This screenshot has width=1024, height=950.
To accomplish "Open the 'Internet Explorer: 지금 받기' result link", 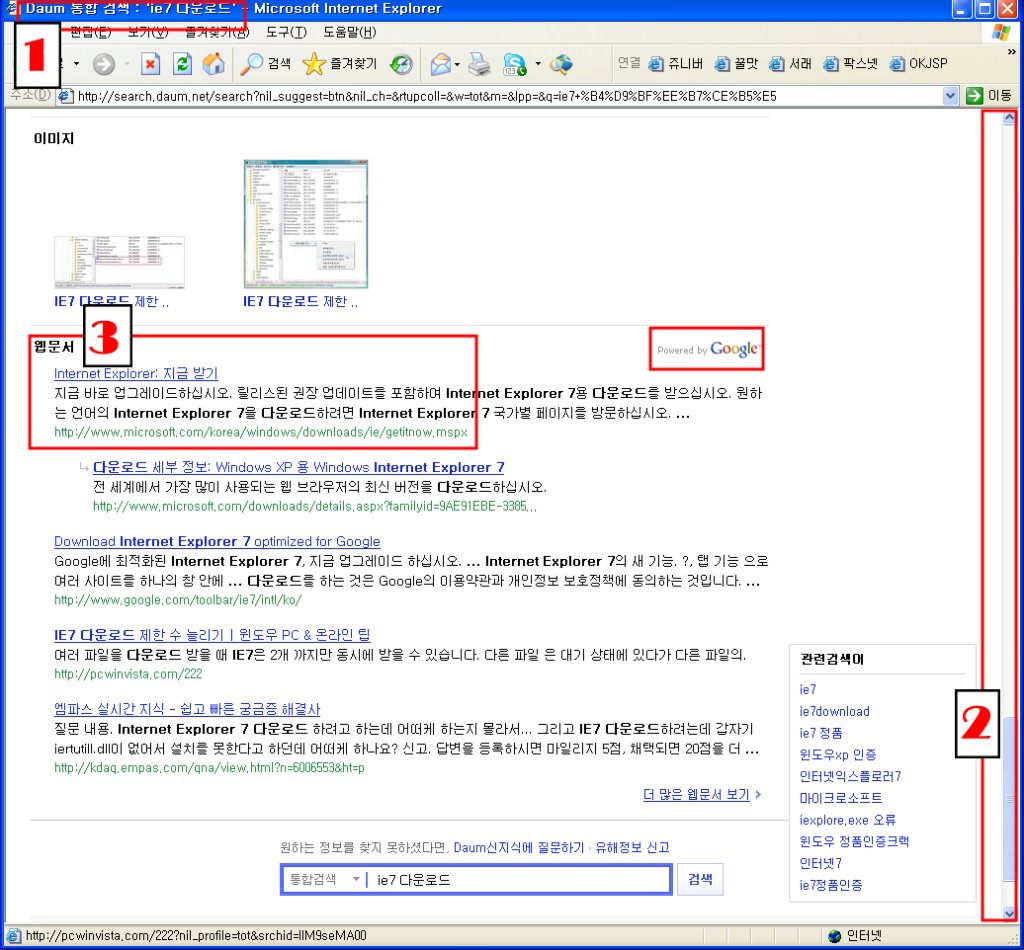I will 136,373.
